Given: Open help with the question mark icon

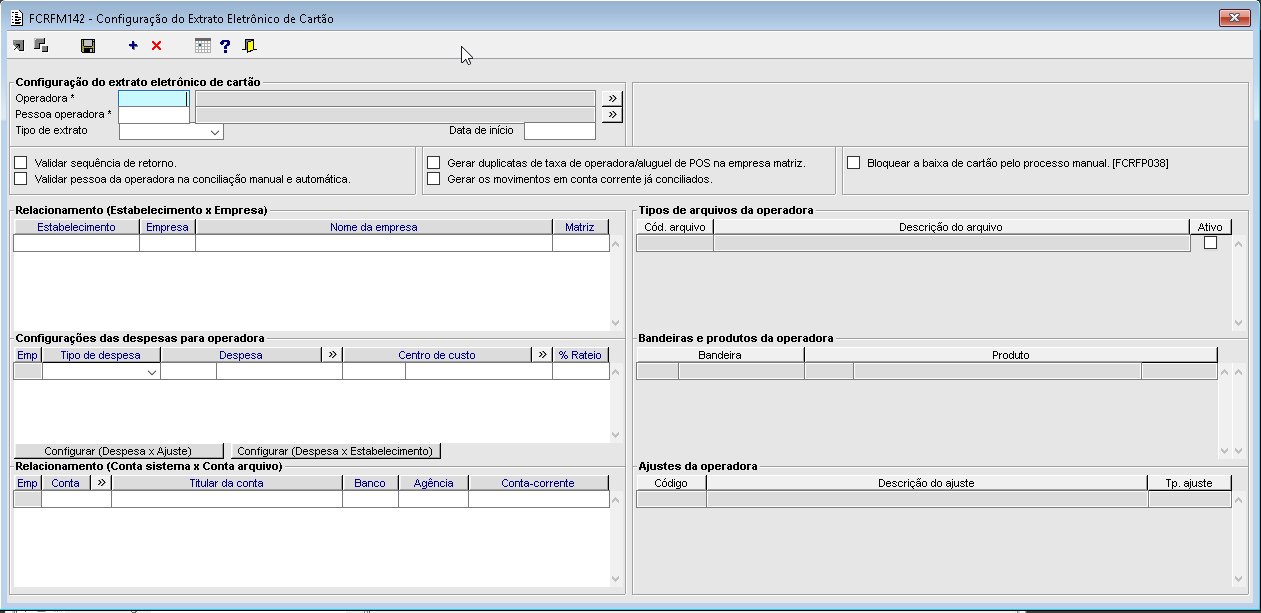Looking at the screenshot, I should click(x=225, y=45).
